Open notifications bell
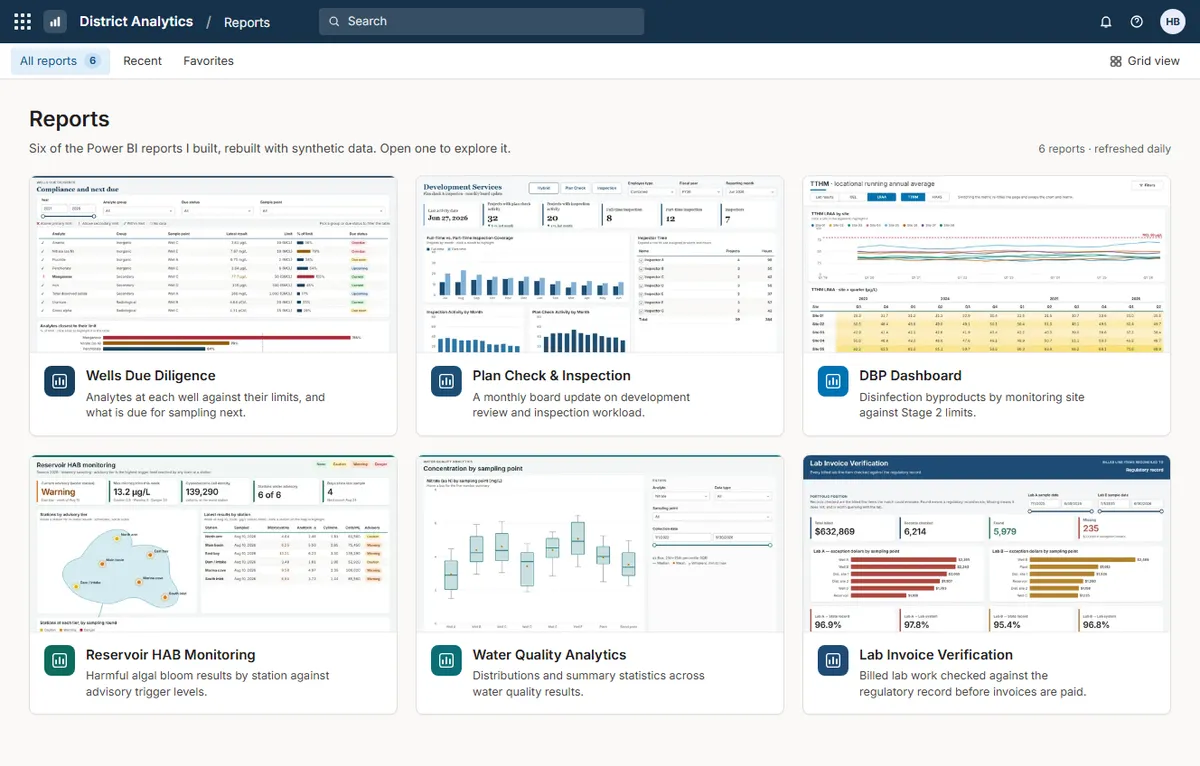 pos(1106,21)
